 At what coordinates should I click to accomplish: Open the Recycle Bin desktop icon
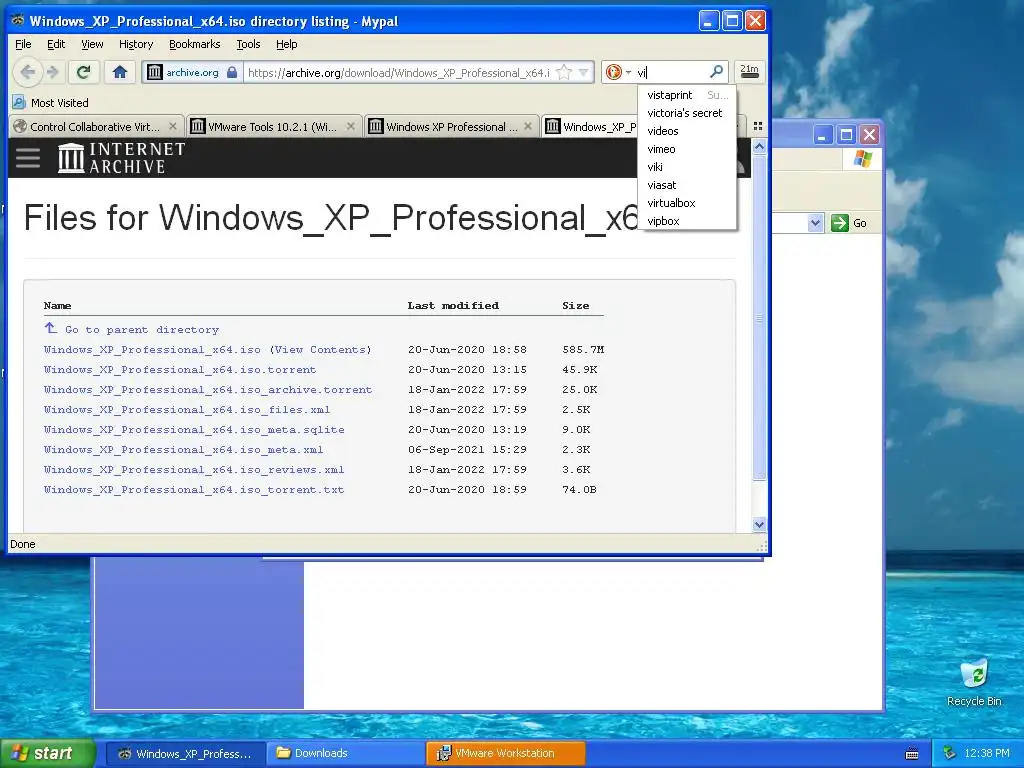click(x=974, y=682)
